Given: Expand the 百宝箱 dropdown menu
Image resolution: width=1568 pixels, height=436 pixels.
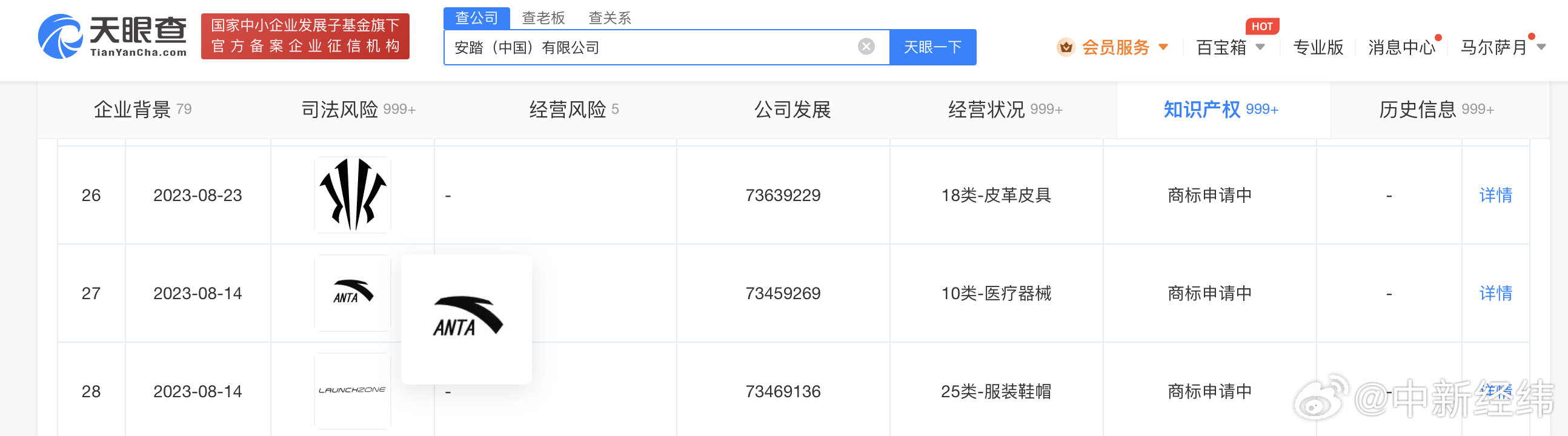Looking at the screenshot, I should (x=1260, y=47).
